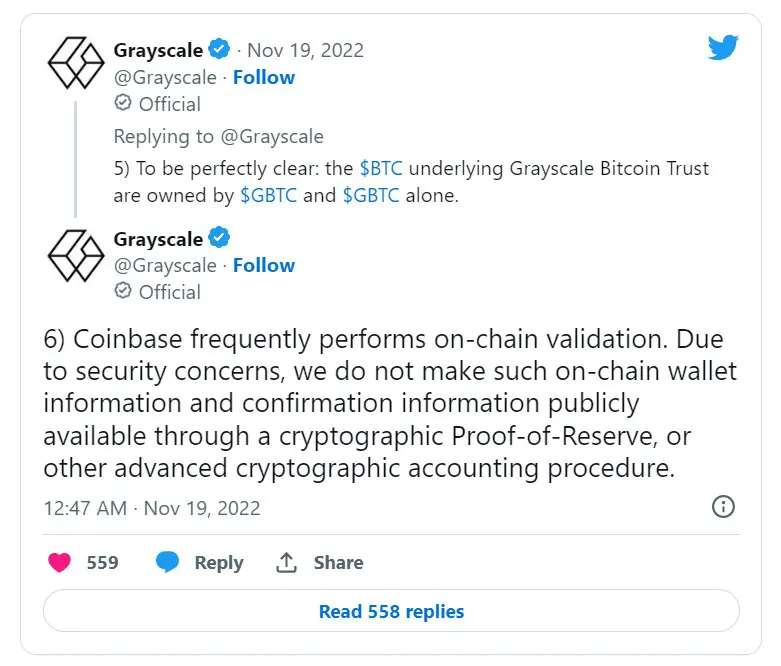Click the verified badge beside top Grayscale name
The width and height of the screenshot is (781, 666).
click(219, 49)
